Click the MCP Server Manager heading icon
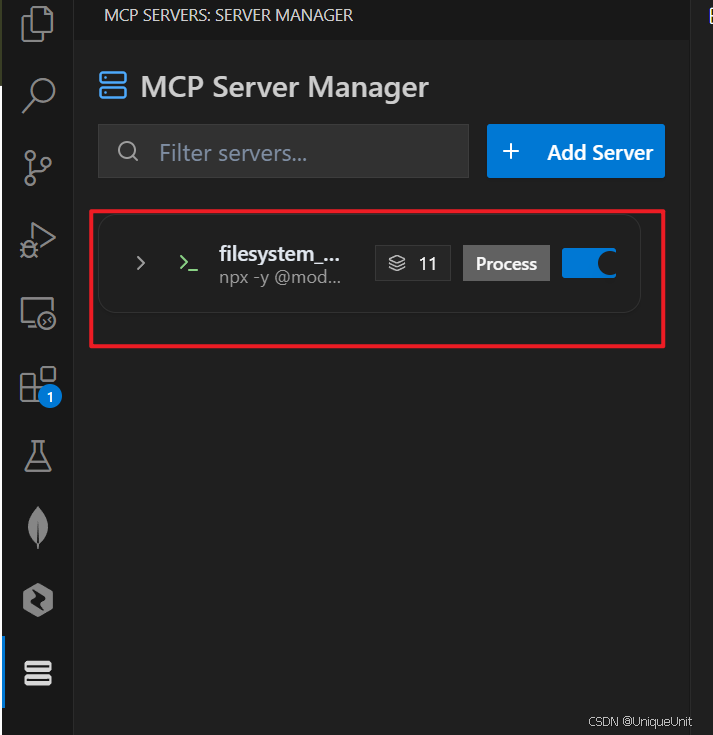 click(113, 85)
